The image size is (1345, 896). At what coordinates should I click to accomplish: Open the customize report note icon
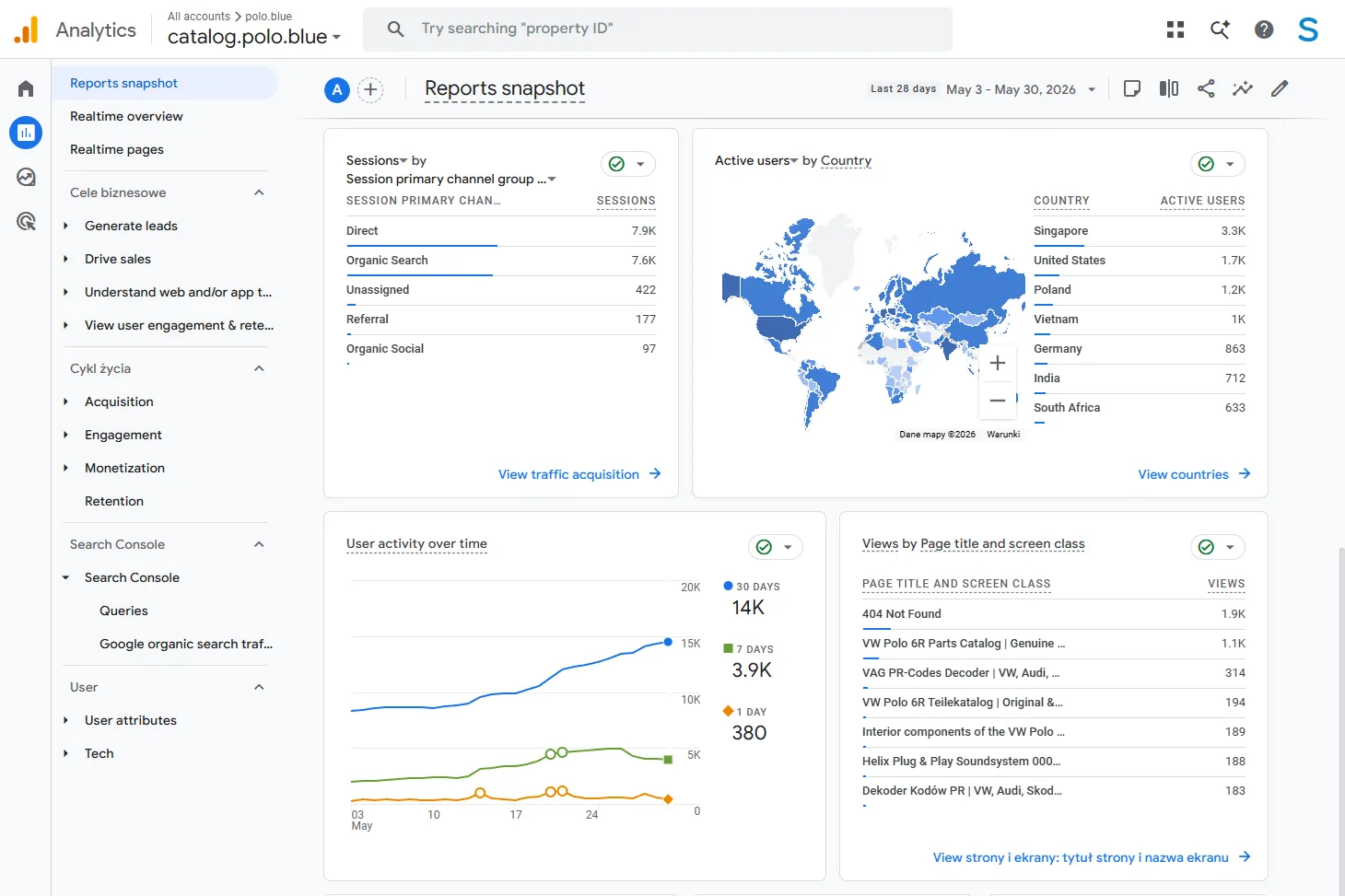click(x=1132, y=88)
